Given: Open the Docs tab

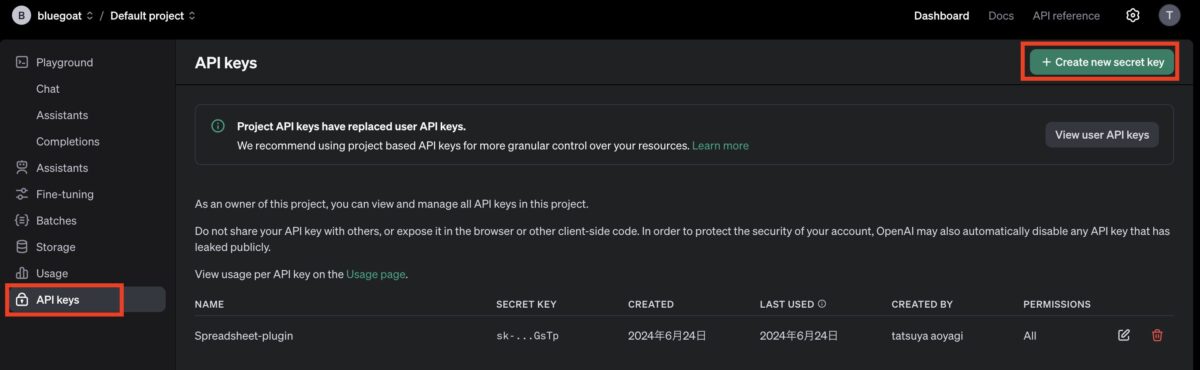Looking at the screenshot, I should click(x=1001, y=16).
